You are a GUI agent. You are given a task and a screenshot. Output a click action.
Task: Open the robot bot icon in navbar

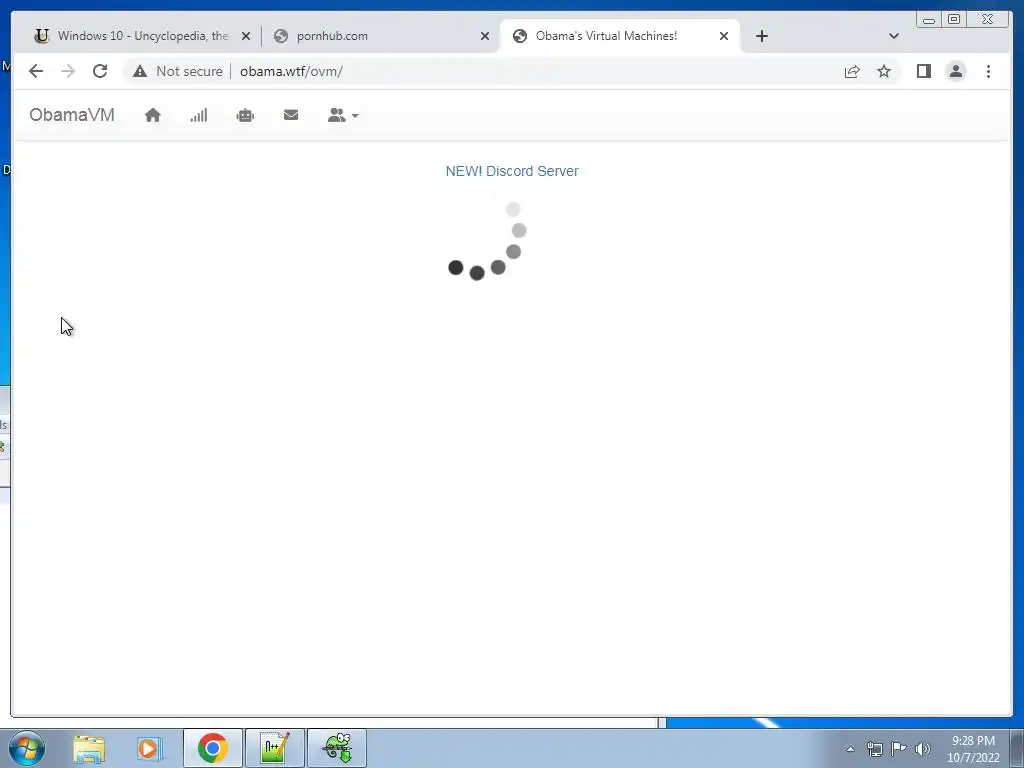245,116
